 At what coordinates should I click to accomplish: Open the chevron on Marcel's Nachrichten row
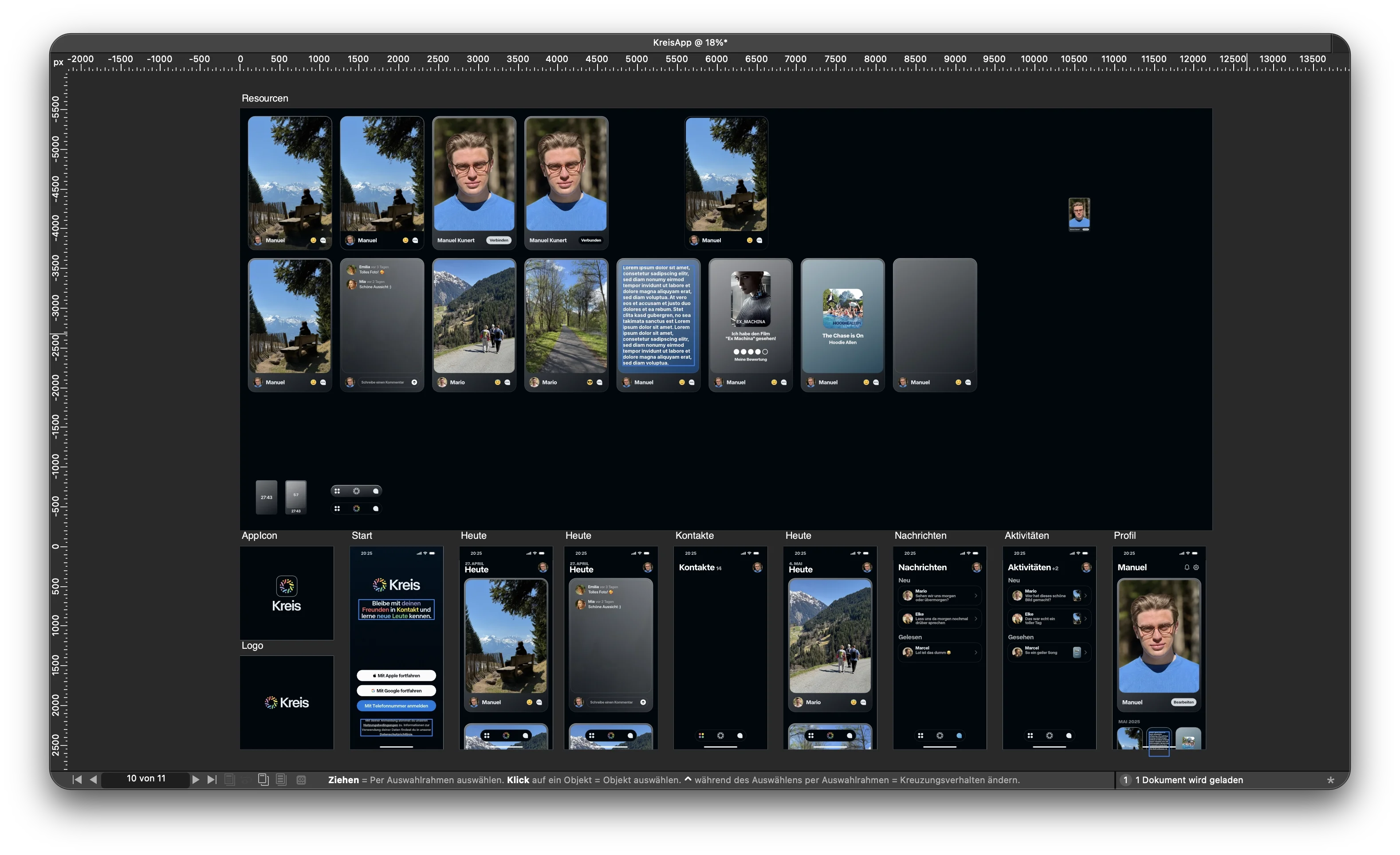click(x=975, y=652)
